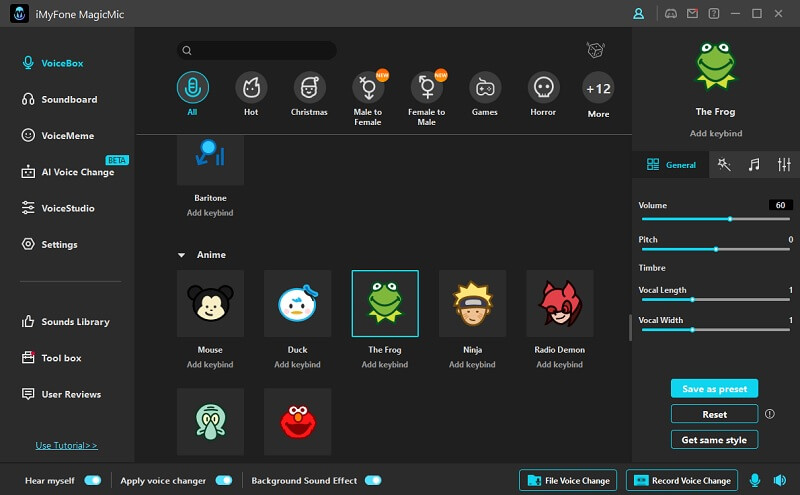Choose the Radio Demon voice
This screenshot has height=495, width=800.
[560, 304]
